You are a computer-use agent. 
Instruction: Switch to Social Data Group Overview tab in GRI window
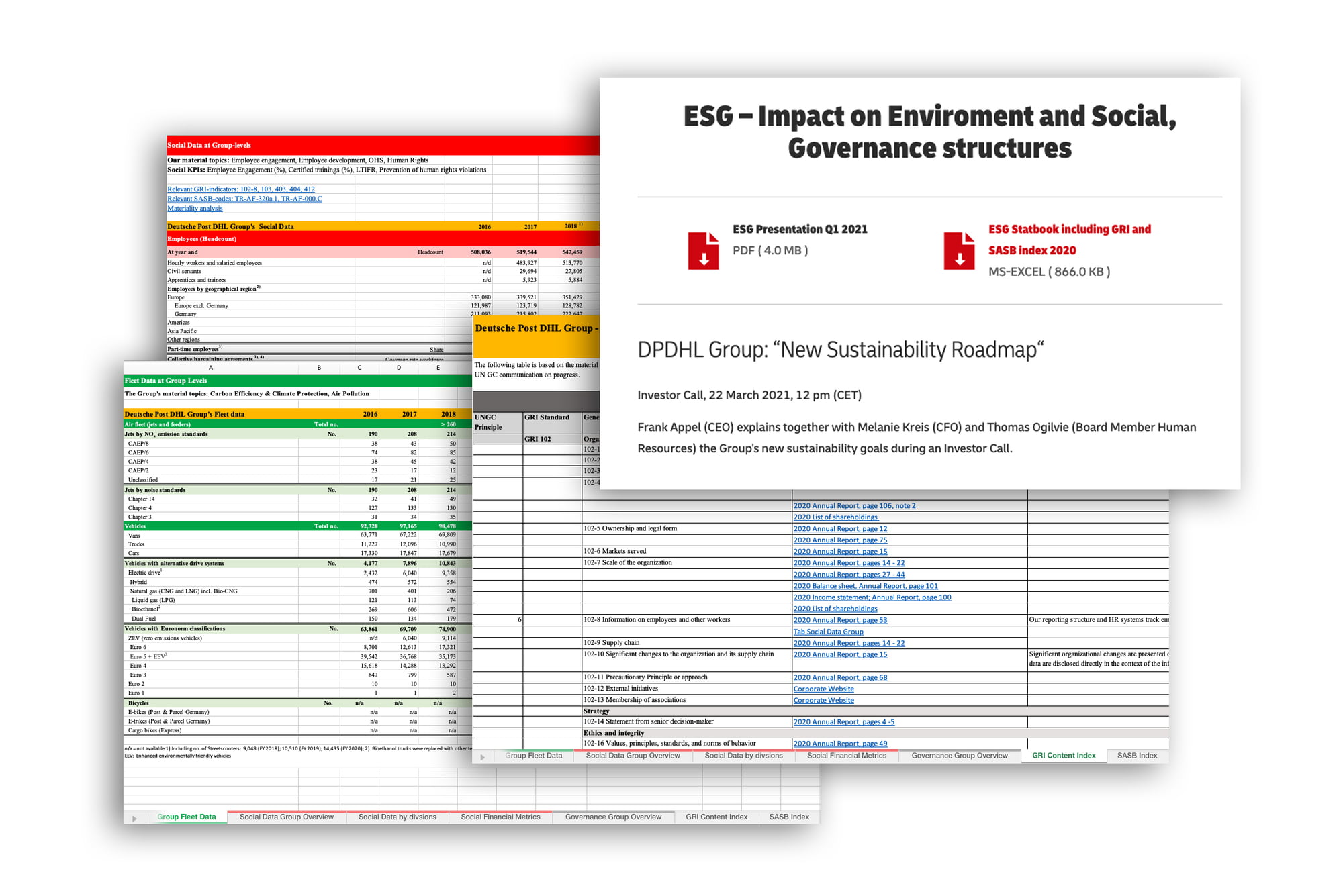coord(633,756)
